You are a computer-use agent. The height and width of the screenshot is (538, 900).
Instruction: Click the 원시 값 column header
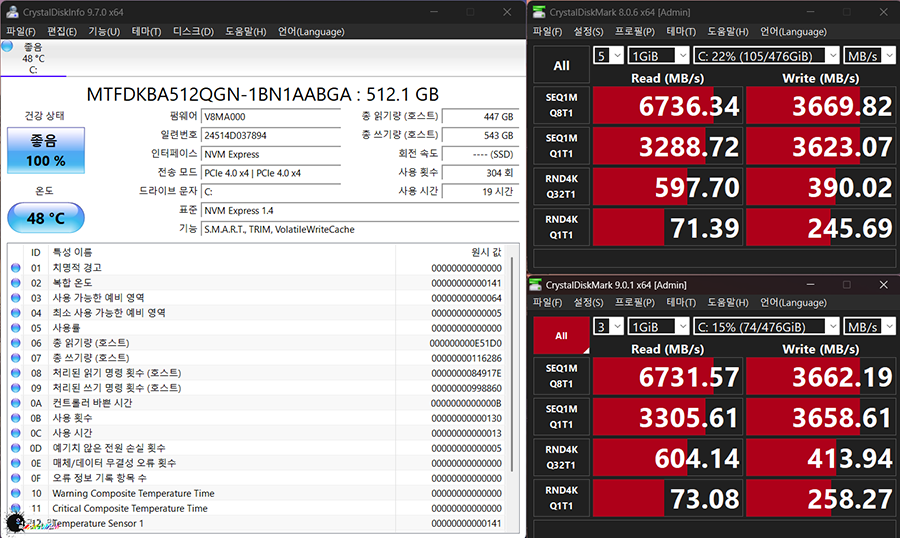[x=451, y=252]
